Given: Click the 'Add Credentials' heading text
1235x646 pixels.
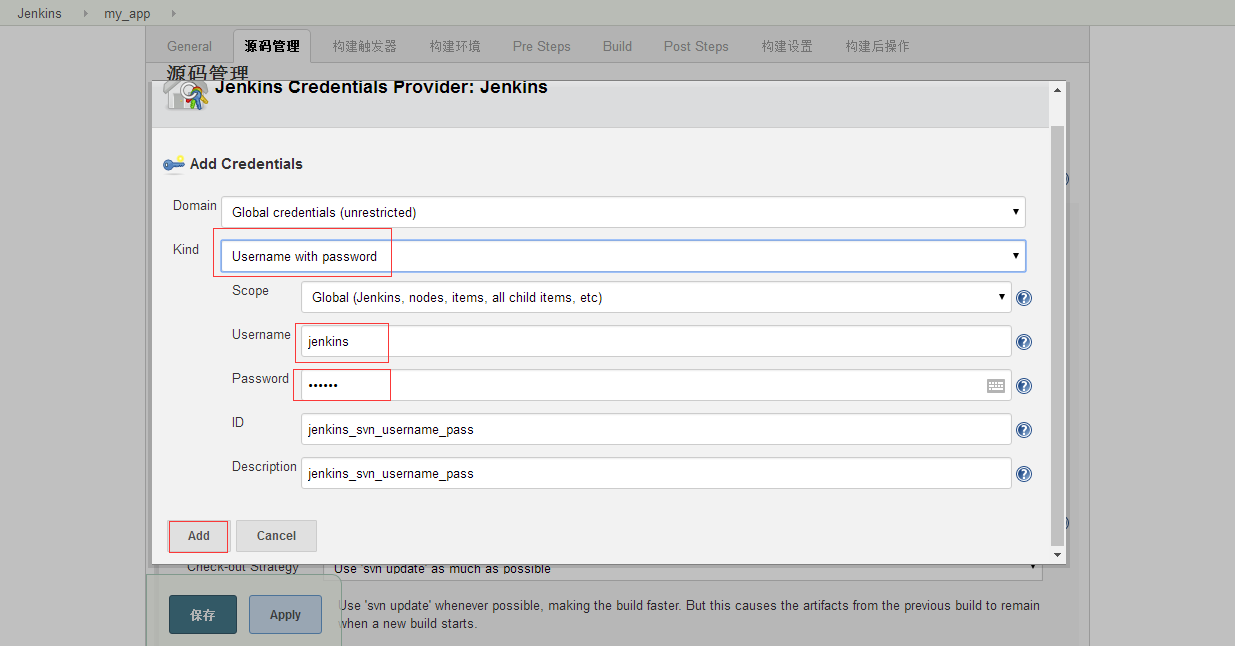Looking at the screenshot, I should [x=246, y=164].
